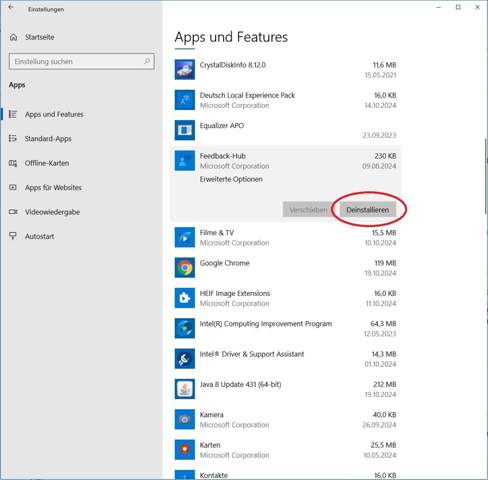Image resolution: width=488 pixels, height=480 pixels.
Task: Select the Autostart sidebar icon
Action: pos(13,236)
